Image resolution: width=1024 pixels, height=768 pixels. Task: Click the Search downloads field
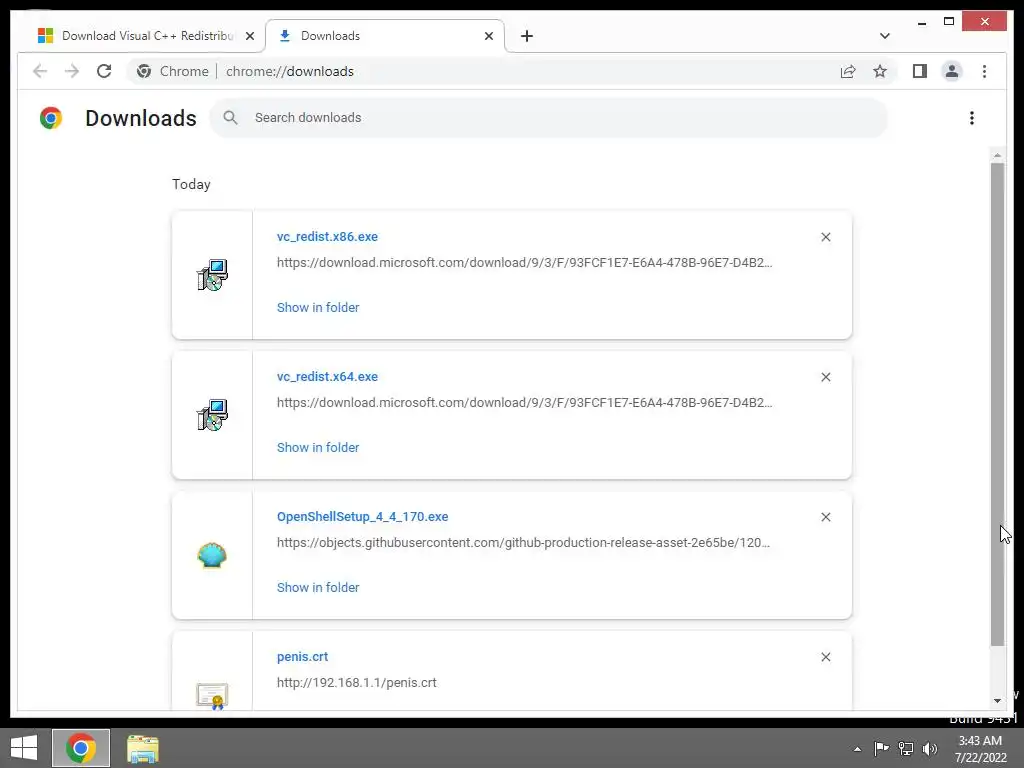pyautogui.click(x=549, y=118)
